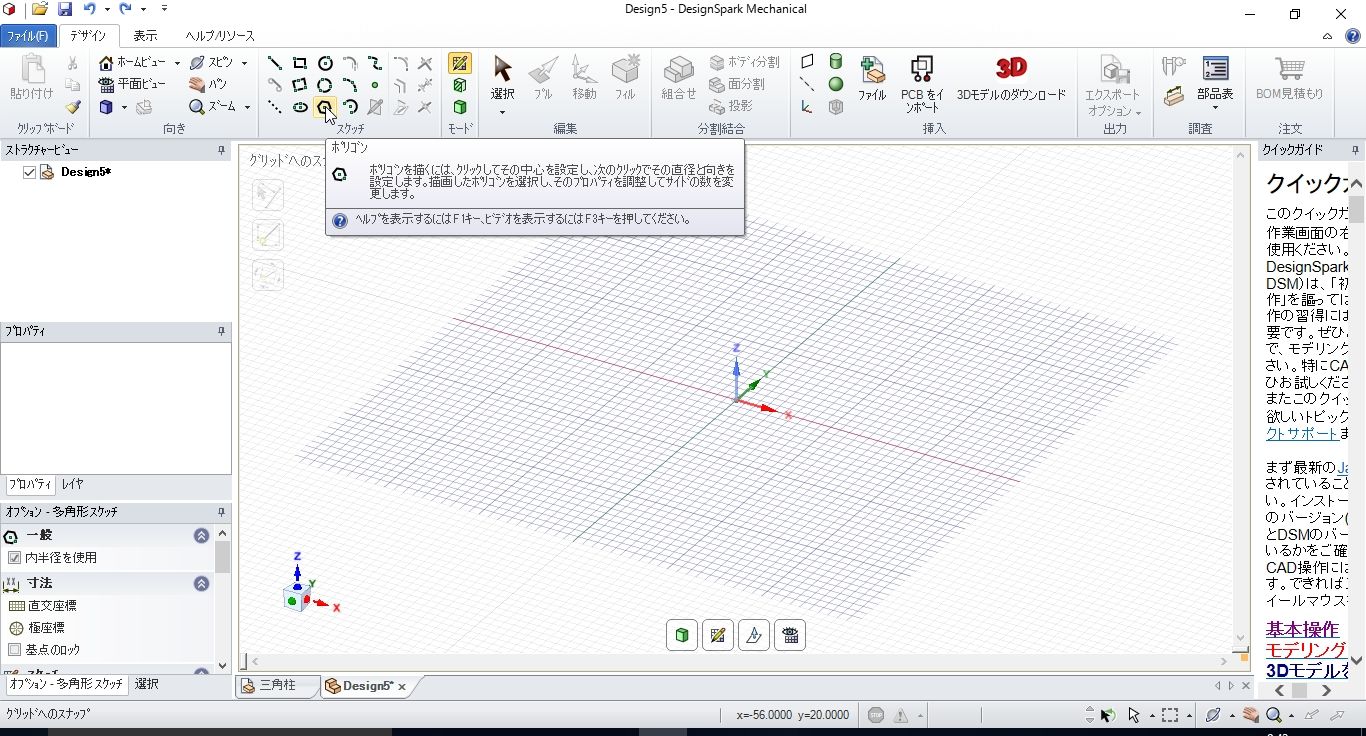Switch to 3D mode in ribbon
This screenshot has height=736, width=1366.
click(x=460, y=107)
